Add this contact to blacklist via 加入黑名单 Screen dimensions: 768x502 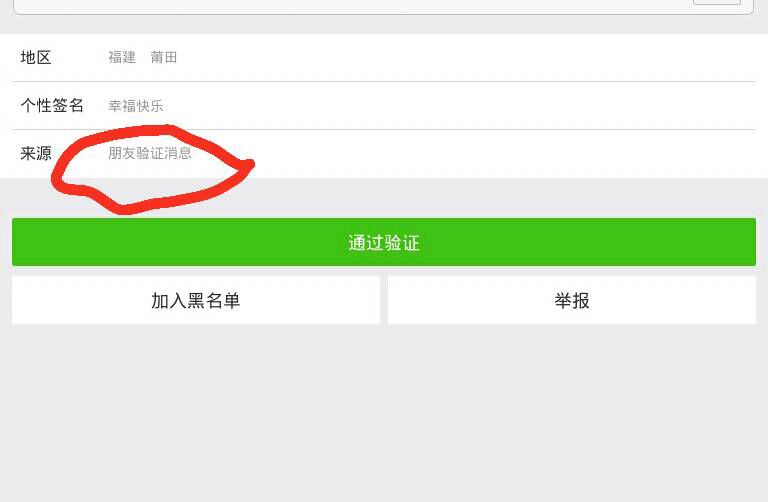click(x=196, y=300)
